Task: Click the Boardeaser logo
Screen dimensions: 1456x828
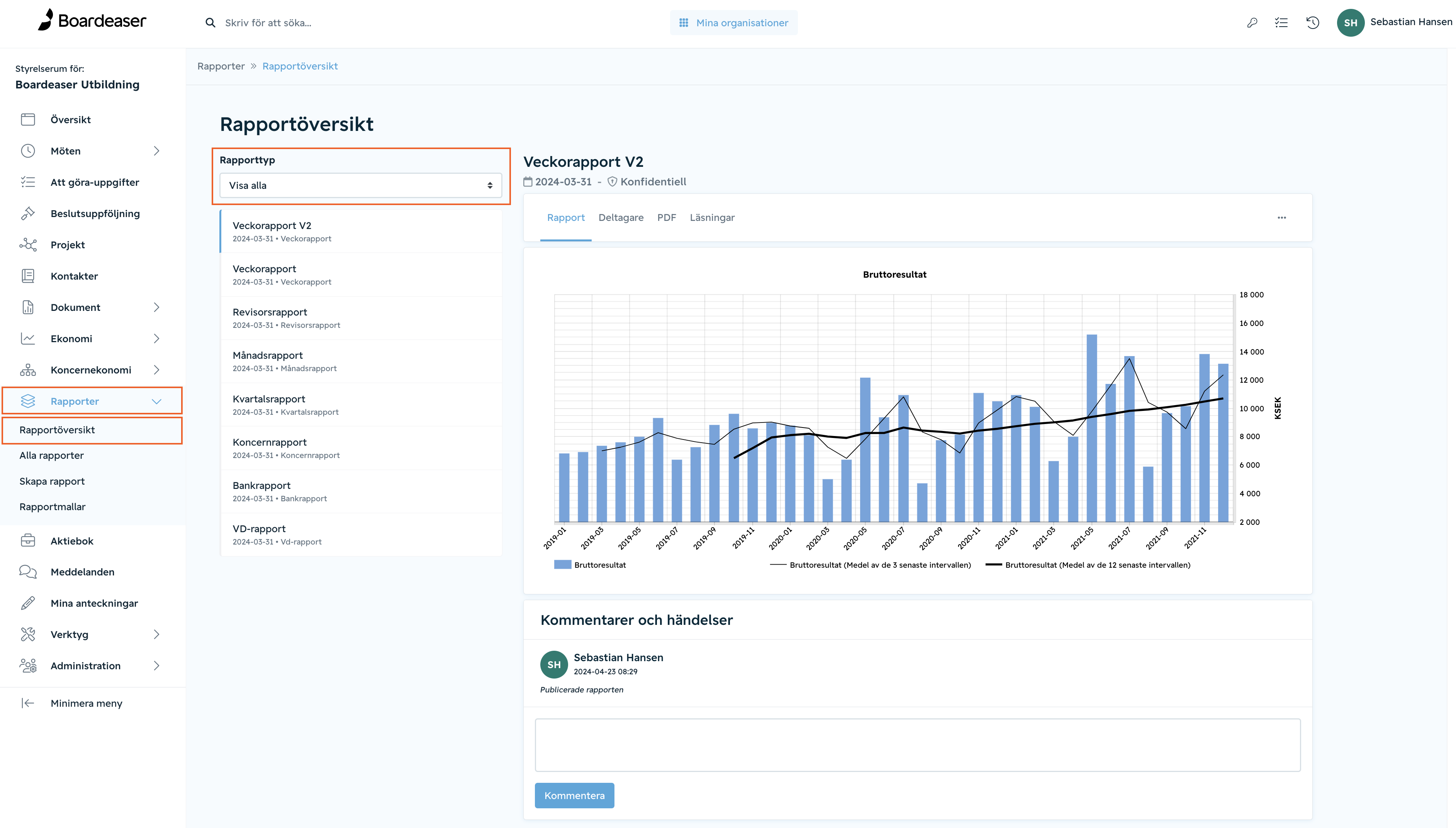Action: [x=92, y=20]
